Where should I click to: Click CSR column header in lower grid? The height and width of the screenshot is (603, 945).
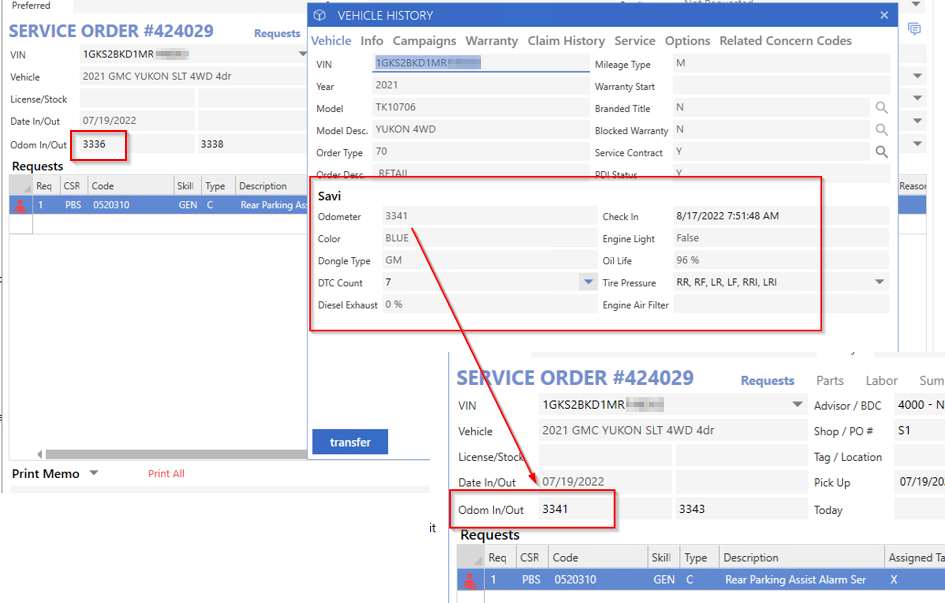coord(530,558)
